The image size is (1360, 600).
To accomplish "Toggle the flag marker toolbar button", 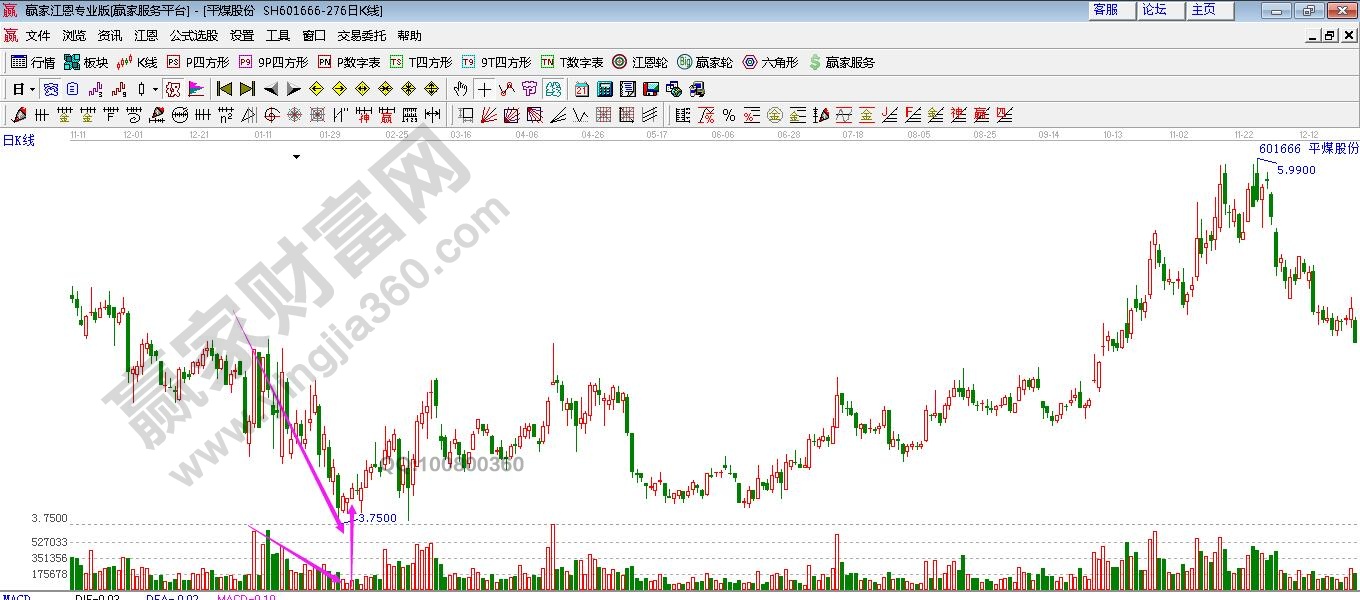I will (x=196, y=89).
